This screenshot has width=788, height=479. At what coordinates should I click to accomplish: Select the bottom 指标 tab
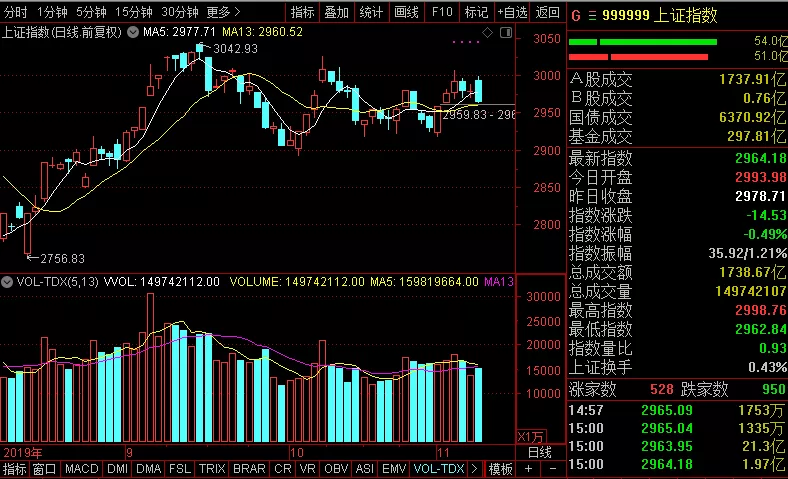[14, 469]
